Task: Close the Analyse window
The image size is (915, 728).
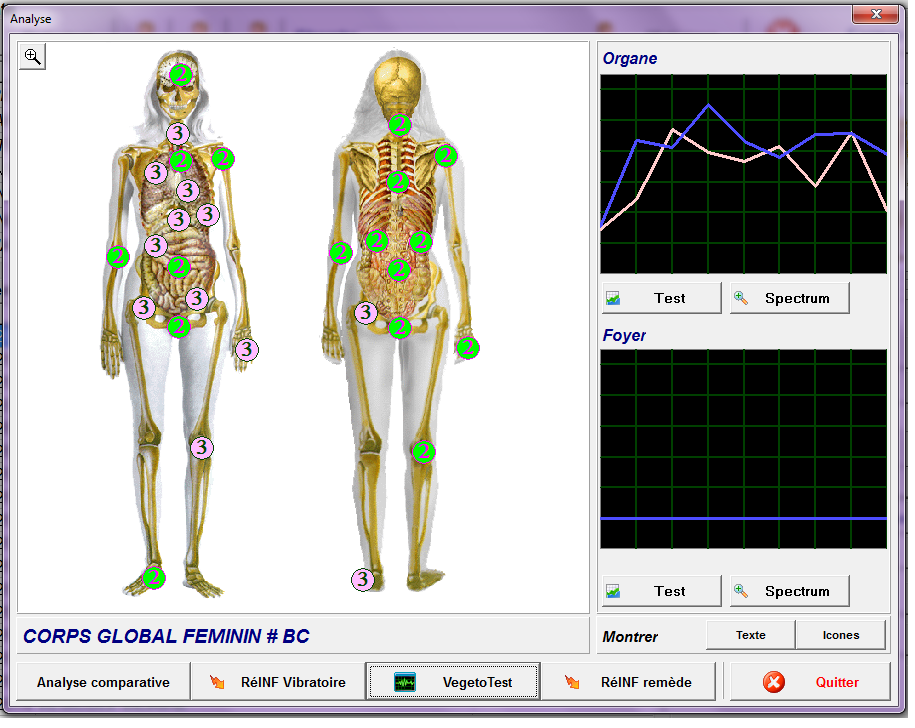Action: click(875, 14)
